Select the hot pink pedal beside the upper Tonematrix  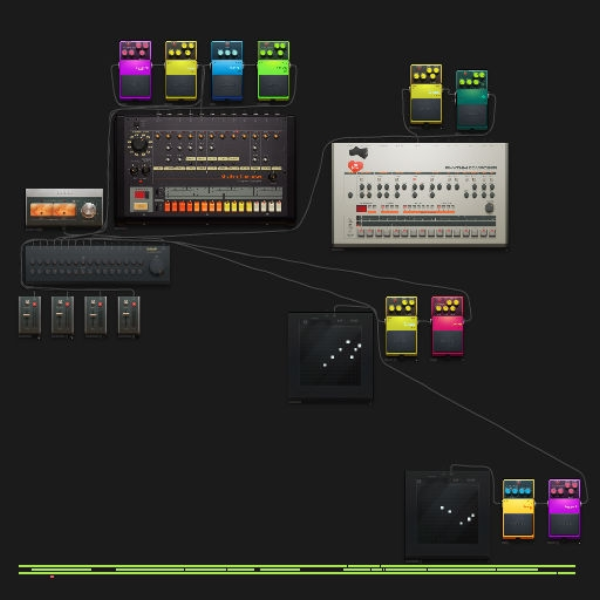pos(447,326)
